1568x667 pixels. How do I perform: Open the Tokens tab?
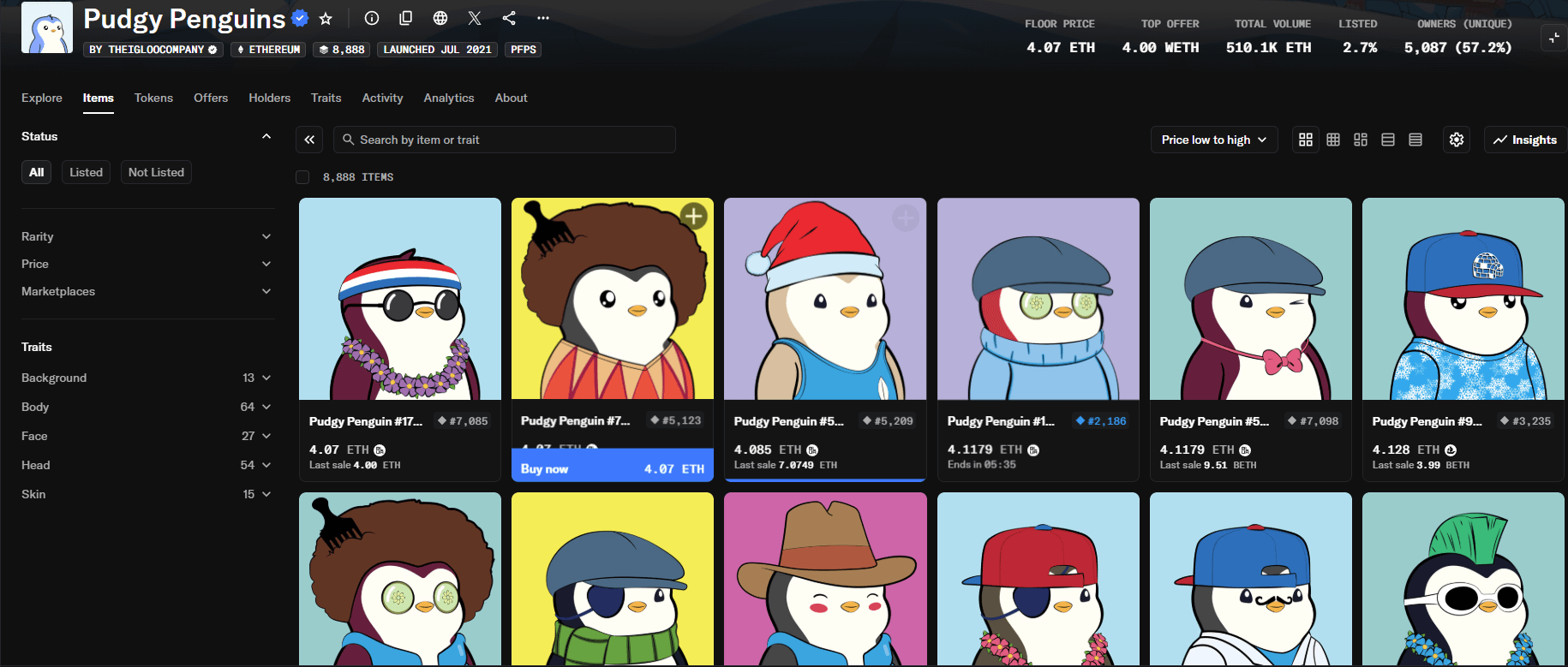click(x=153, y=98)
